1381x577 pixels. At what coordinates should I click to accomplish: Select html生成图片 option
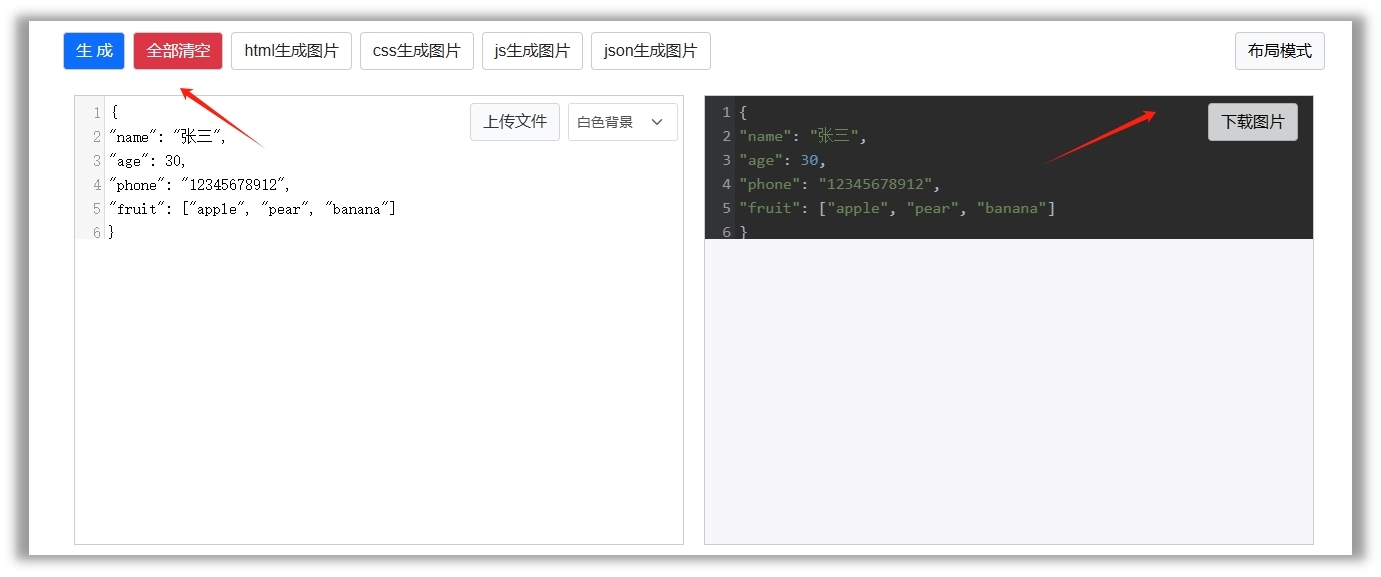pos(291,51)
